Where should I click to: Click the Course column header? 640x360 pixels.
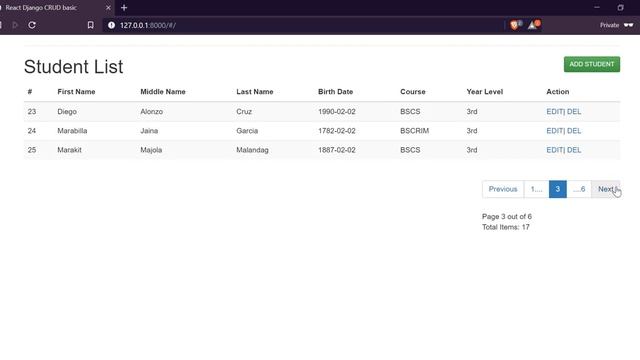pos(413,92)
